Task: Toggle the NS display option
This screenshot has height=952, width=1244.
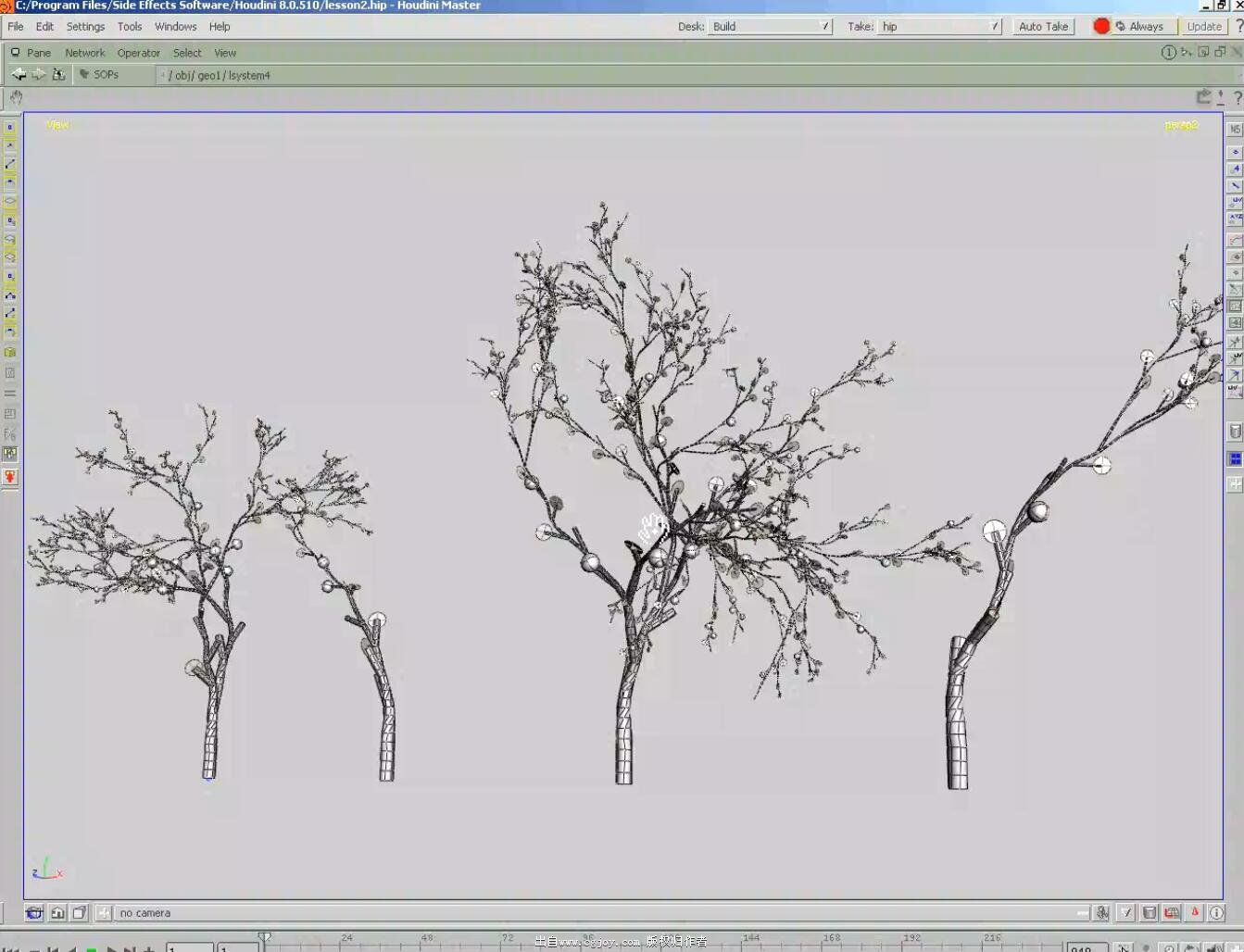Action: pyautogui.click(x=1235, y=130)
